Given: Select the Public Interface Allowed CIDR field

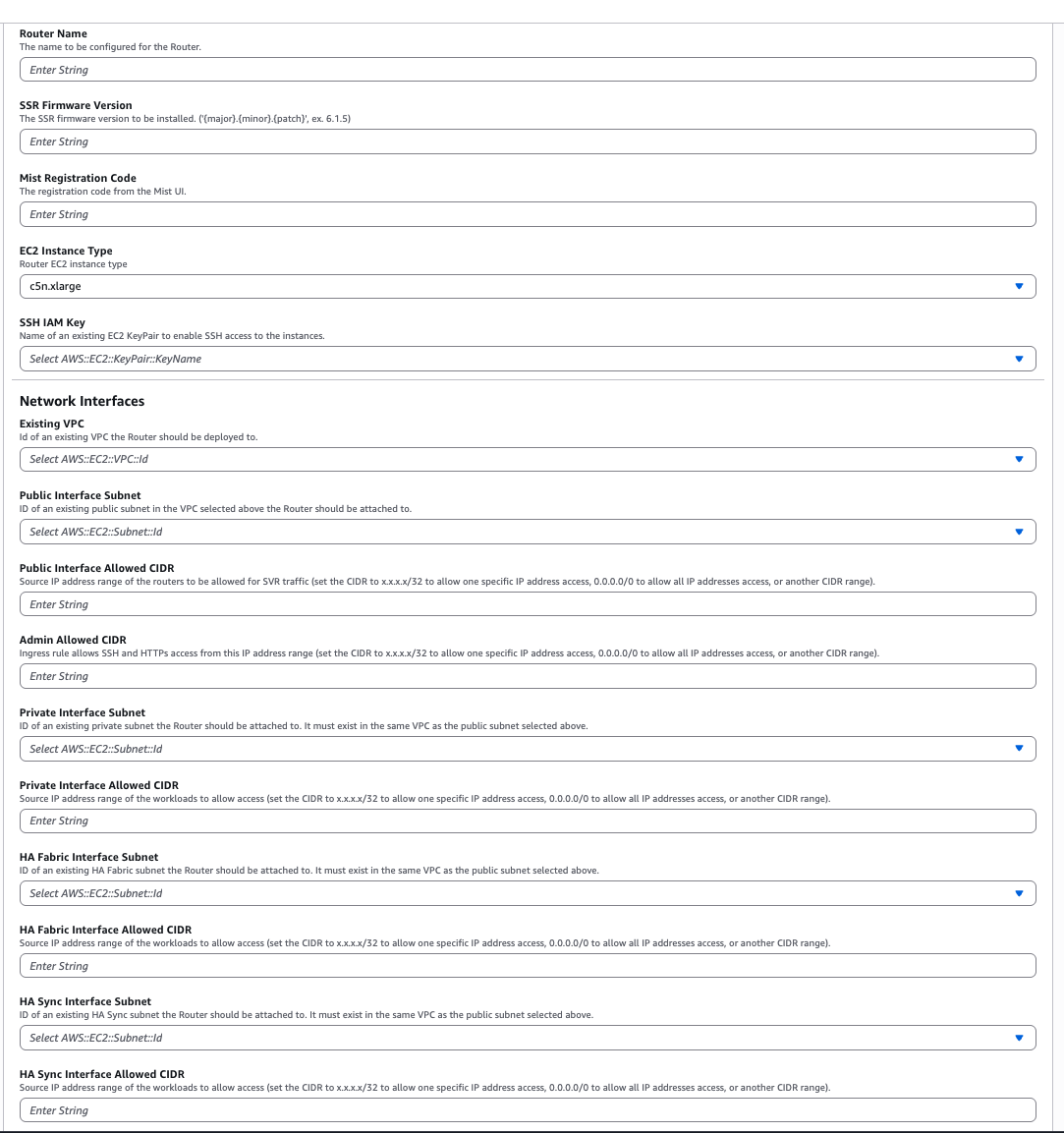Looking at the screenshot, I should 528,603.
